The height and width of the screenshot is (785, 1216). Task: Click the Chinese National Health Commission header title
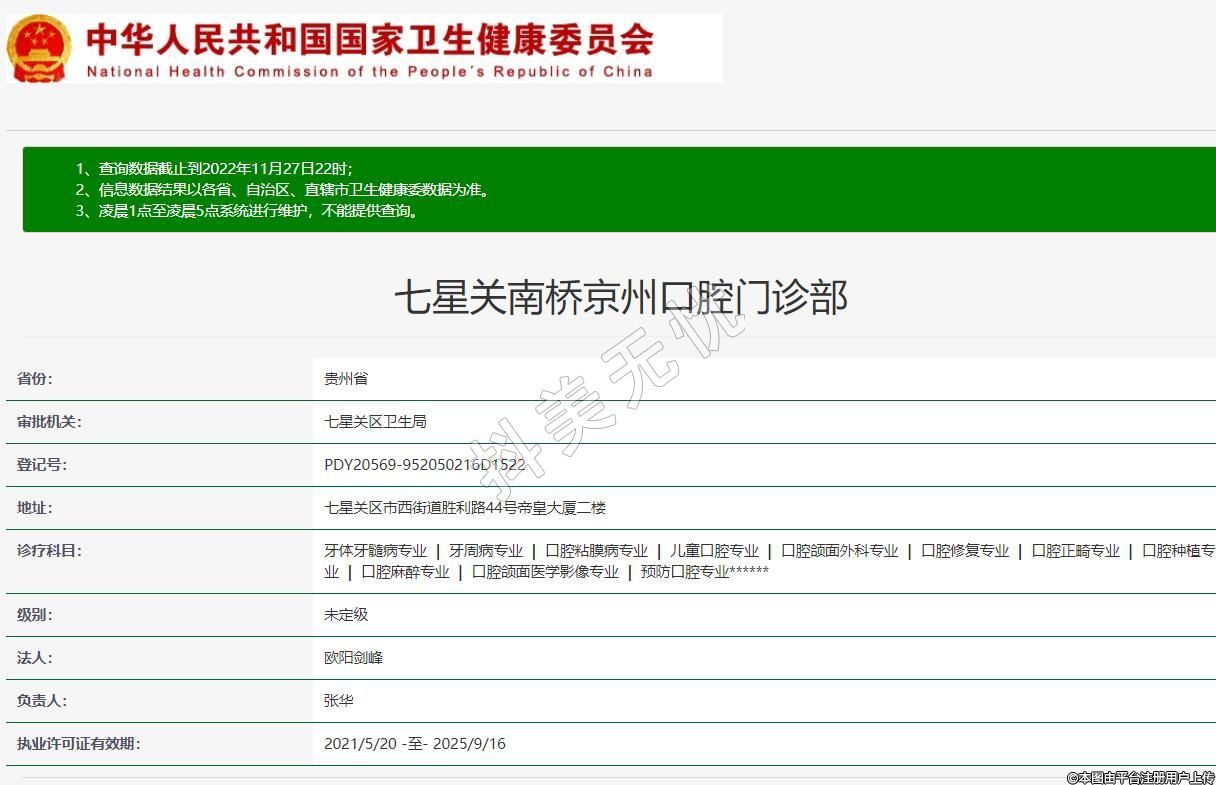pos(369,39)
